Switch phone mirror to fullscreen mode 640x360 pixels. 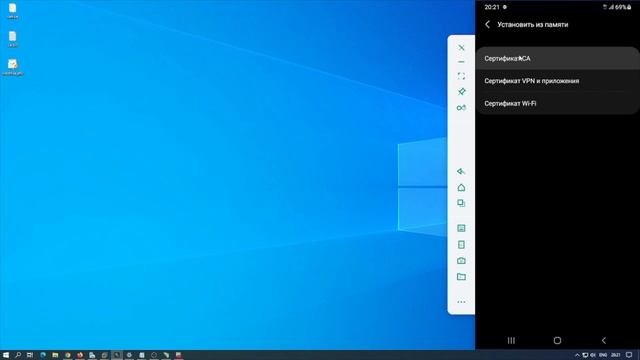[x=461, y=76]
